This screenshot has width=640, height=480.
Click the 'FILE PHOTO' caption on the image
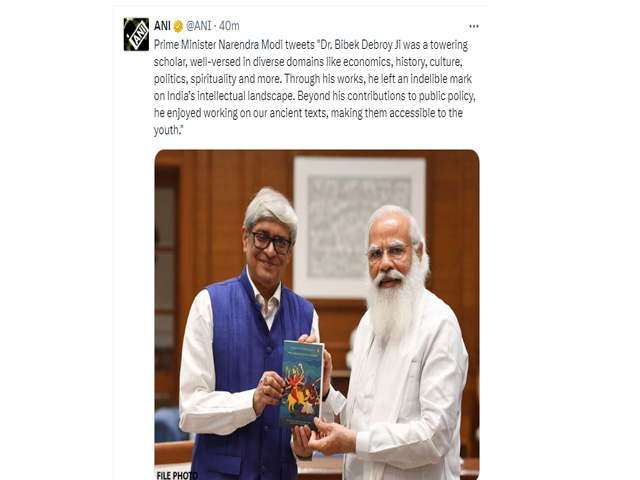(x=177, y=475)
